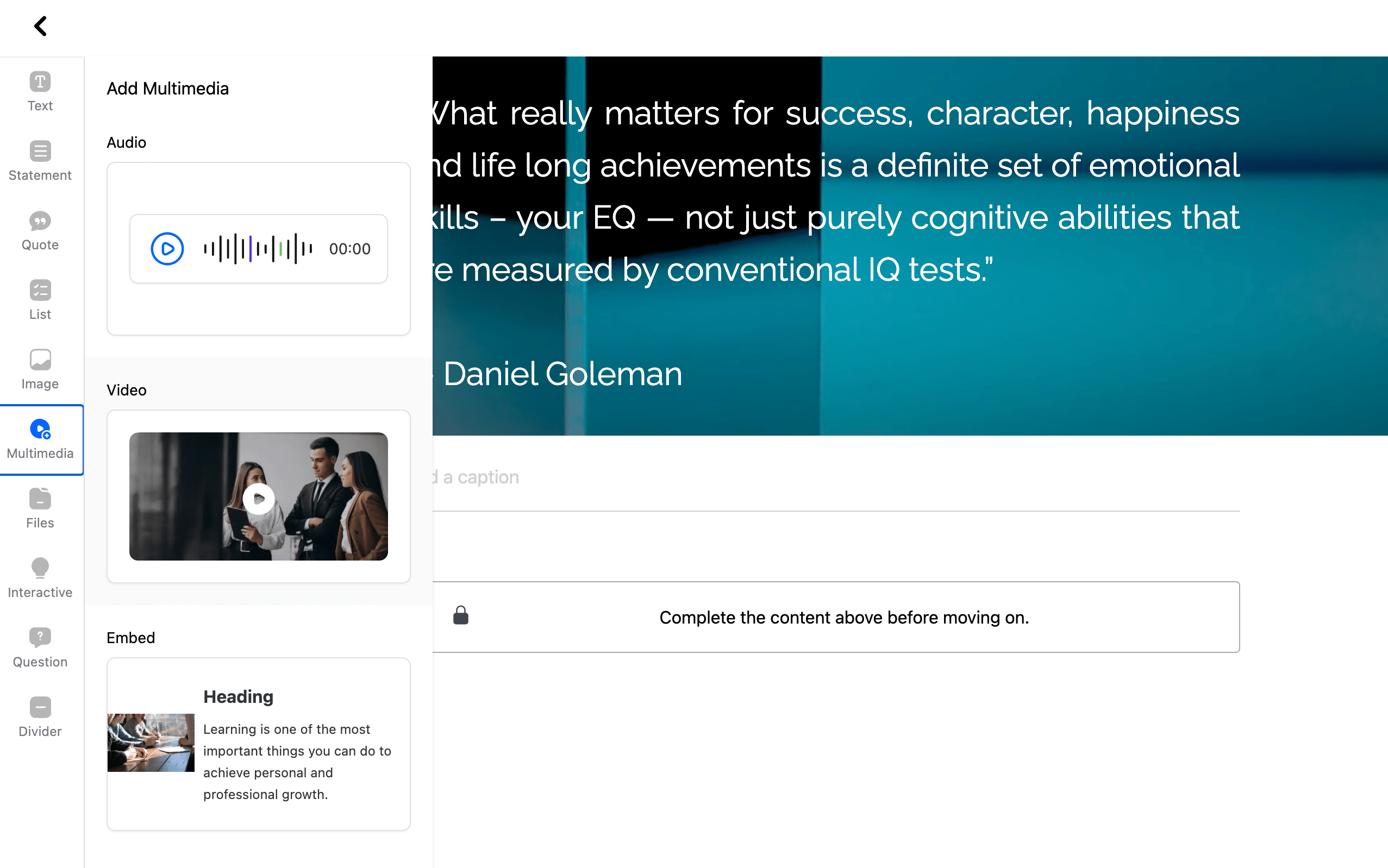Viewport: 1388px width, 868px height.
Task: Select the Multimedia sidebar tab
Action: pyautogui.click(x=40, y=439)
